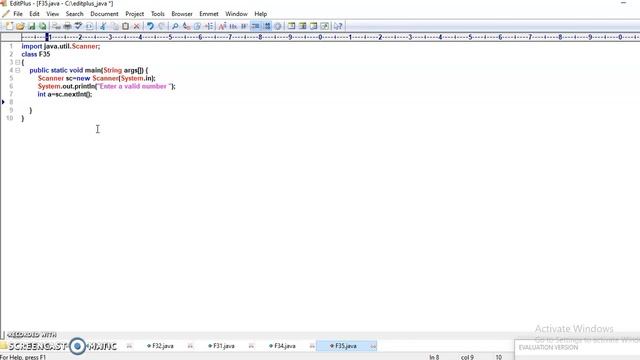This screenshot has height=360, width=640.
Task: Click the current-line arrow marker at line 8
Action: pos(3,102)
